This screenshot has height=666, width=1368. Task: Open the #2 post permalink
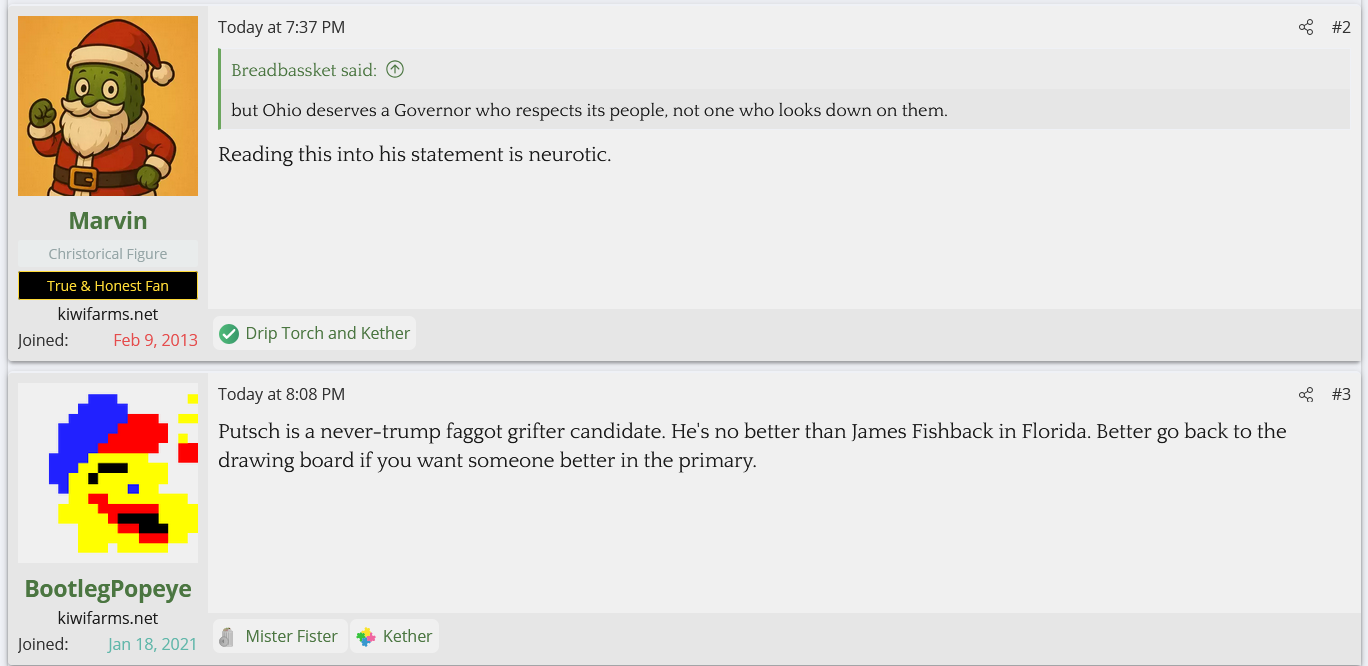point(1341,28)
